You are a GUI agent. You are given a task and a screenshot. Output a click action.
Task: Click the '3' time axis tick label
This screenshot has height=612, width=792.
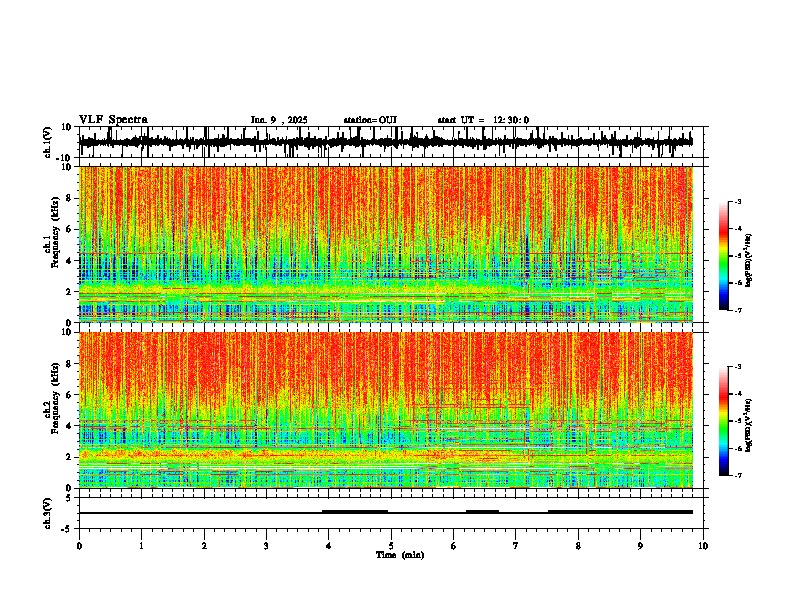(x=266, y=546)
